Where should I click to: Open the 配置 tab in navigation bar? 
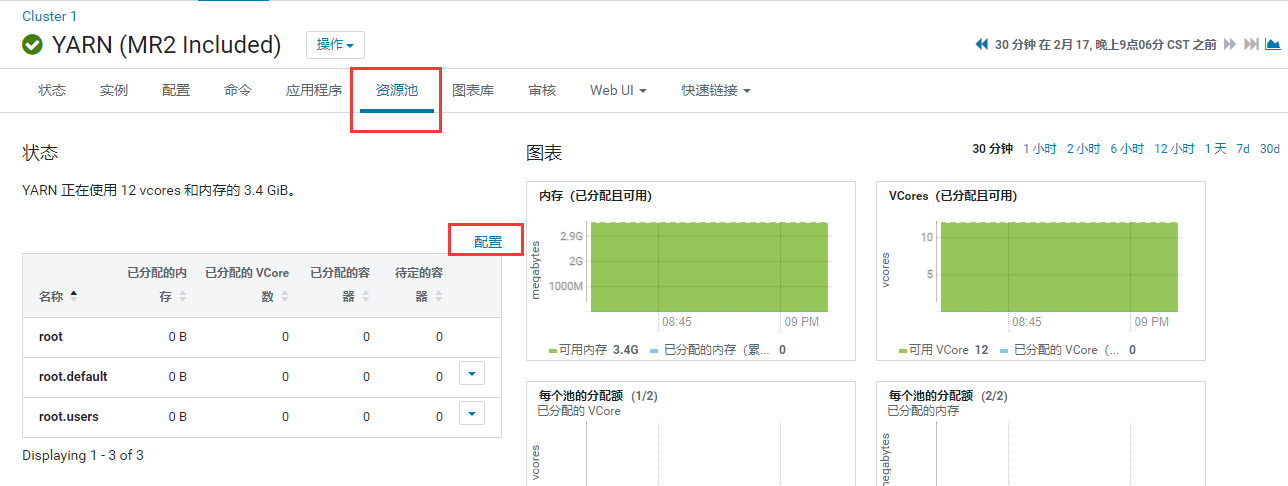pyautogui.click(x=176, y=90)
